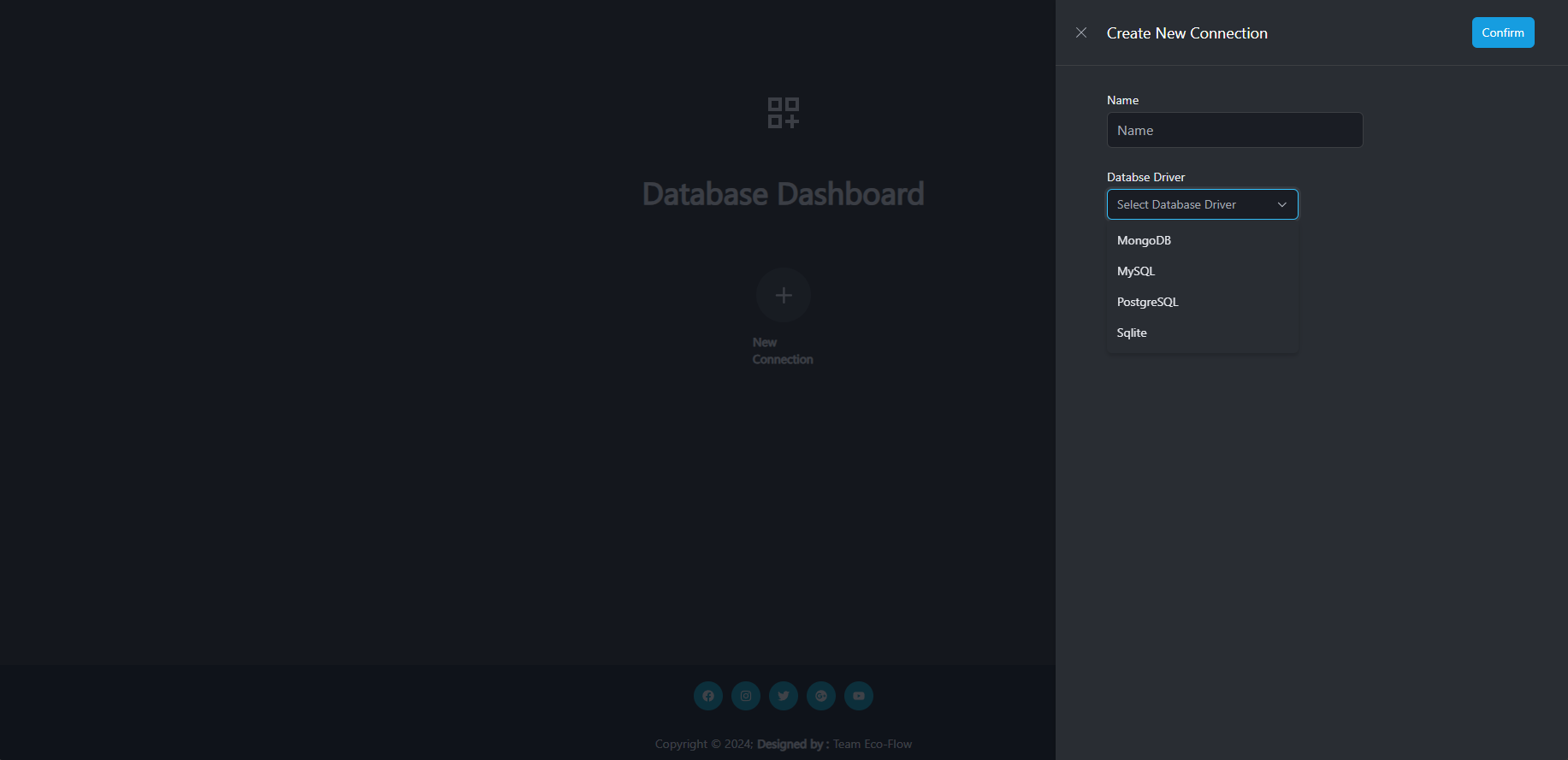The image size is (1568, 760).
Task: Open the Google Plus social icon
Action: [x=821, y=696]
